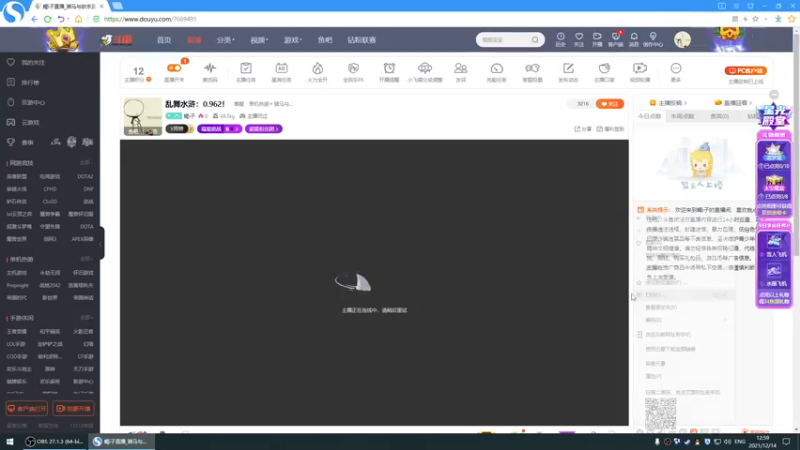Screen dimensions: 800x450
Task: Open the notification bell icon
Action: click(x=634, y=39)
